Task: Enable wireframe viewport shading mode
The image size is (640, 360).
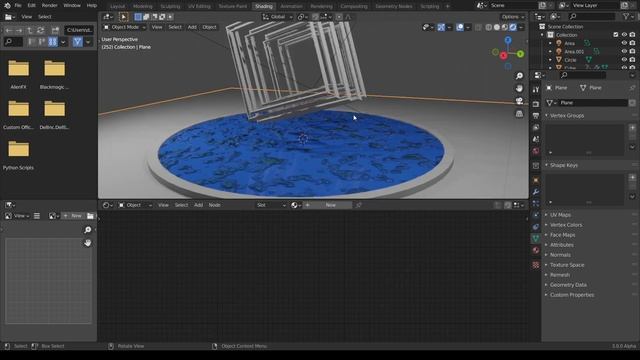Action: point(489,27)
